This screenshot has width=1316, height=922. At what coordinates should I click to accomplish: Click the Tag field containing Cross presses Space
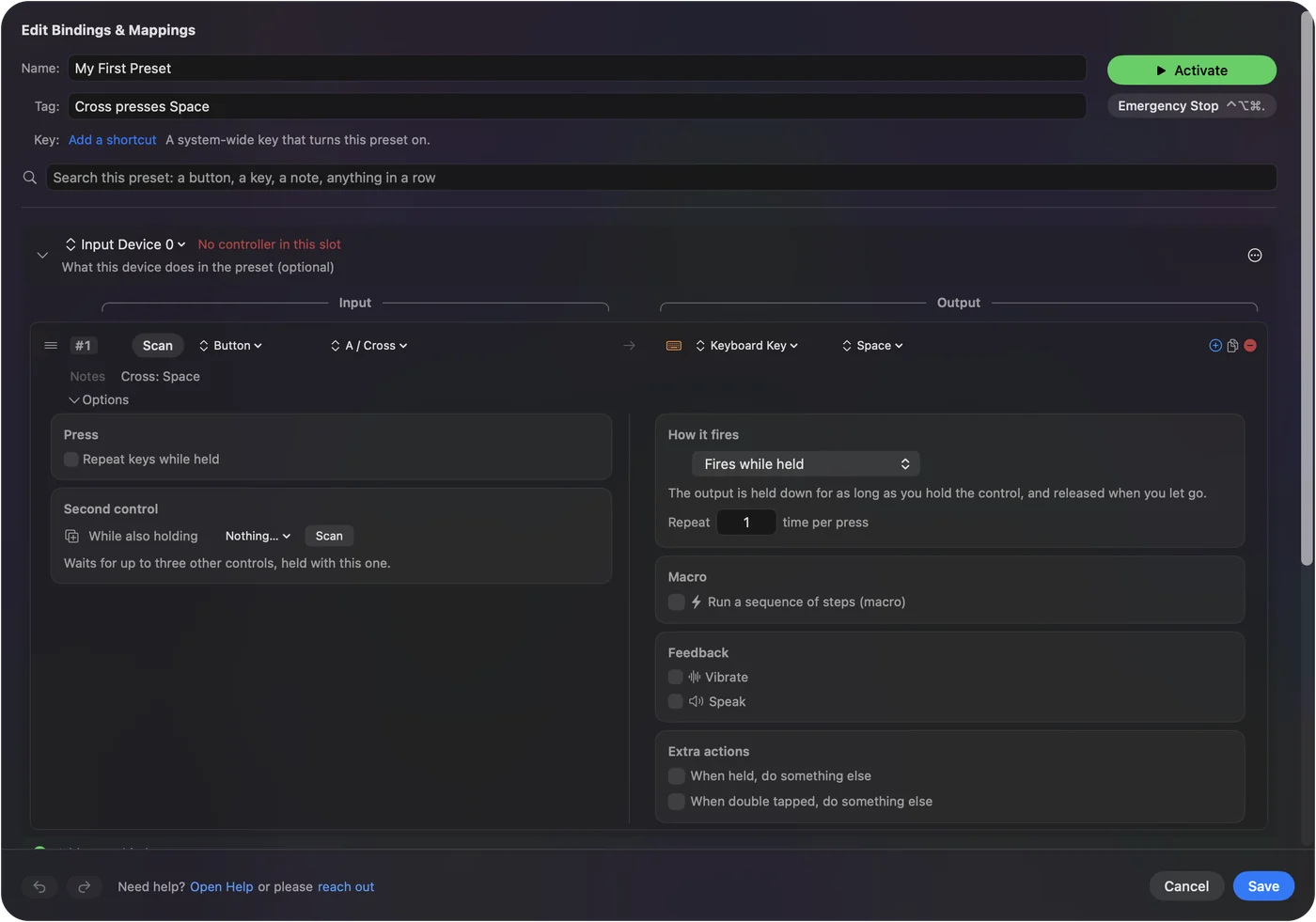pyautogui.click(x=577, y=106)
